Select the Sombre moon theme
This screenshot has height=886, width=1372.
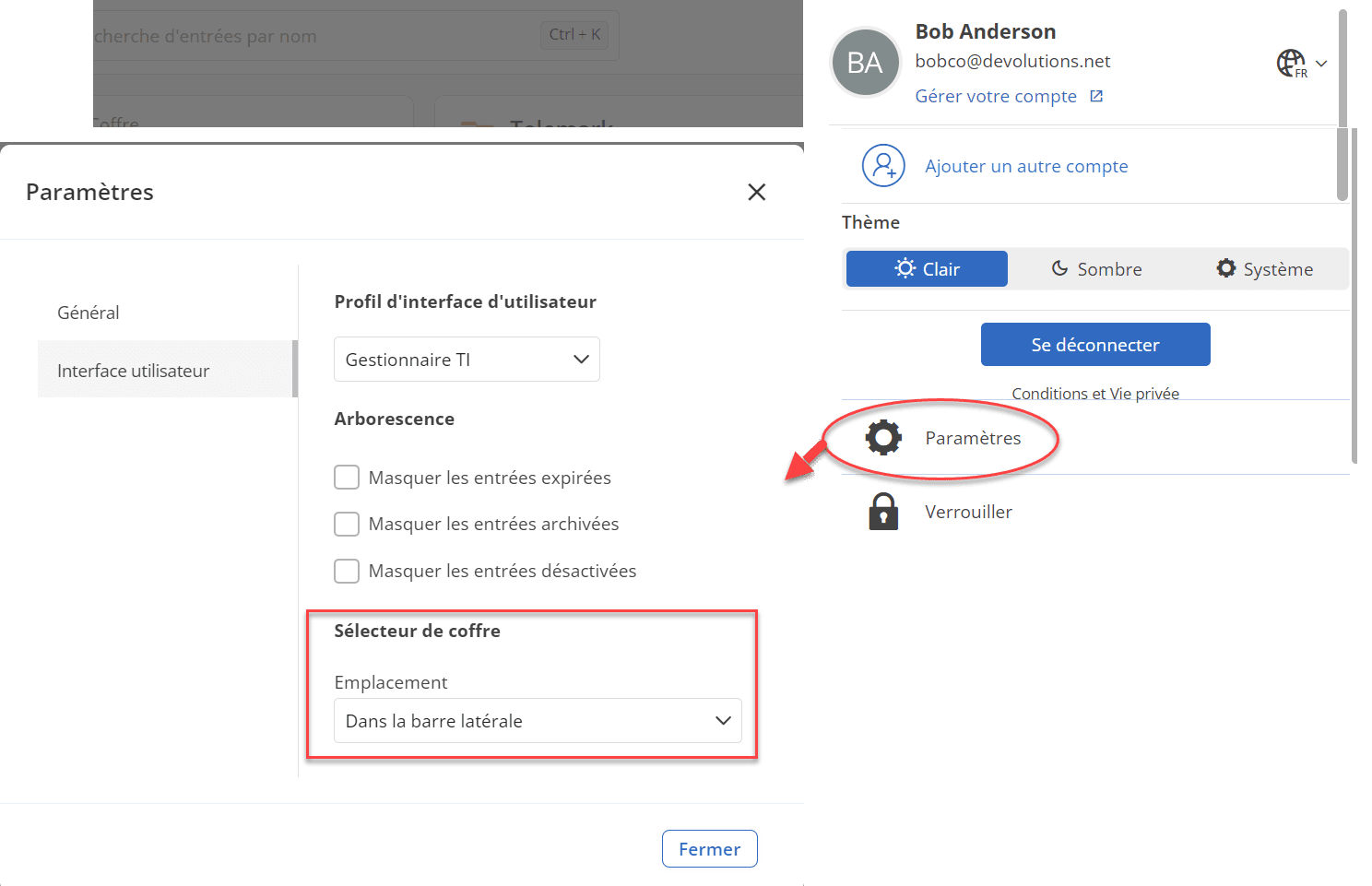tap(1096, 269)
